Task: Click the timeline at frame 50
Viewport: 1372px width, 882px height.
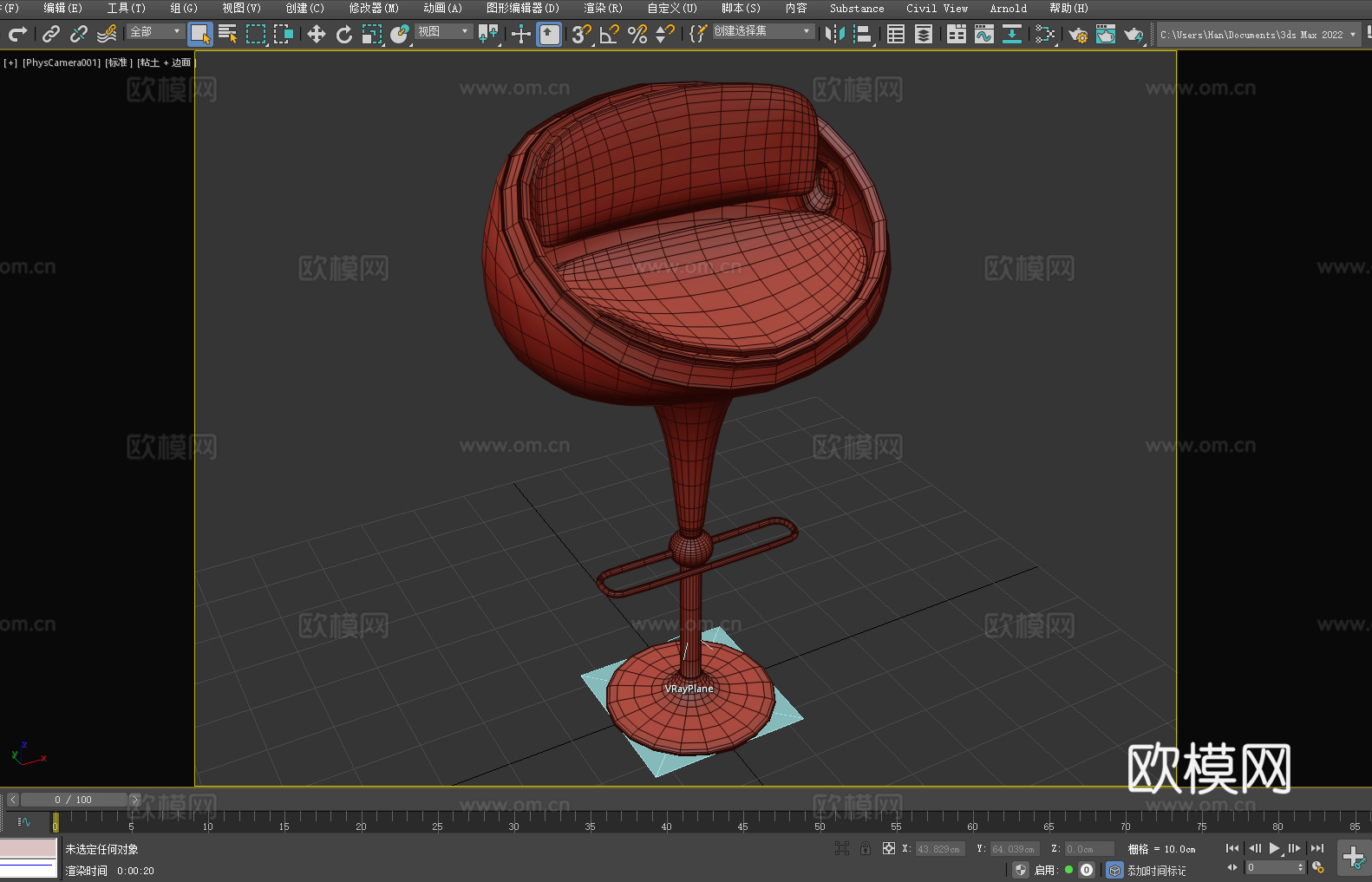Action: pyautogui.click(x=820, y=818)
